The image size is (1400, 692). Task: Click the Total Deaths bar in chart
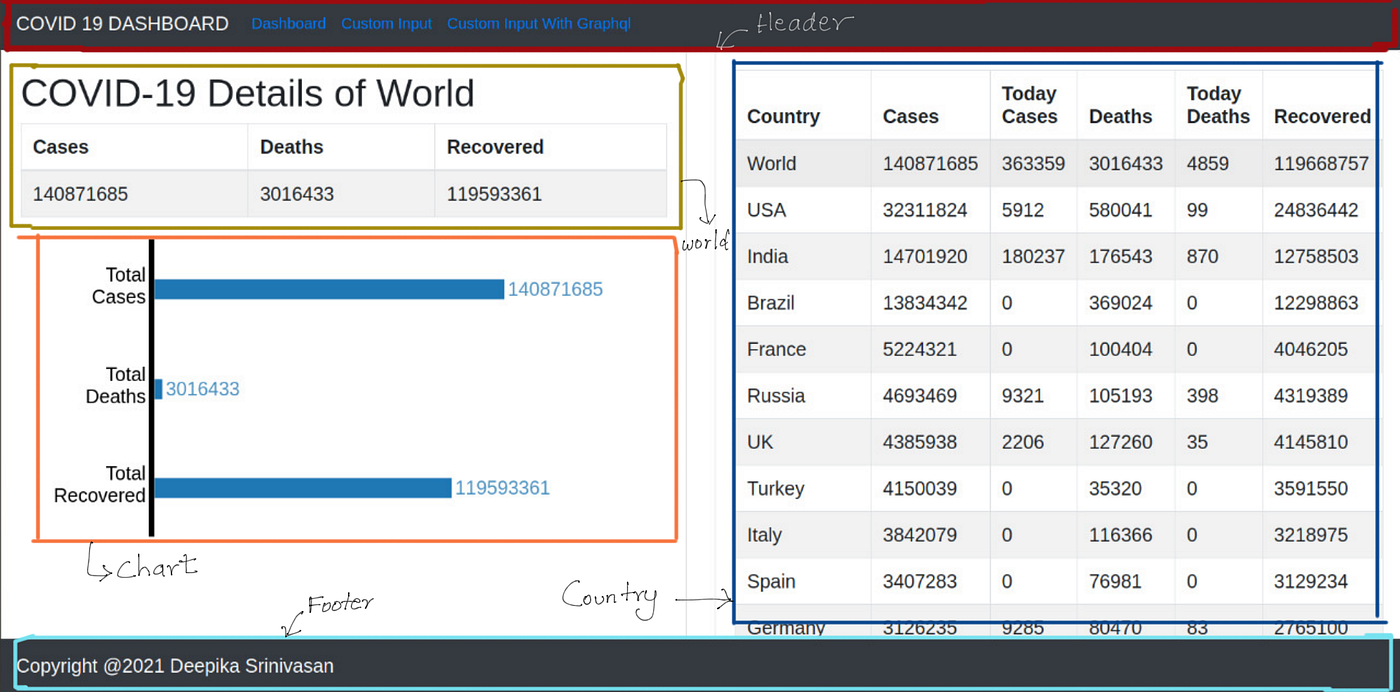coord(158,389)
